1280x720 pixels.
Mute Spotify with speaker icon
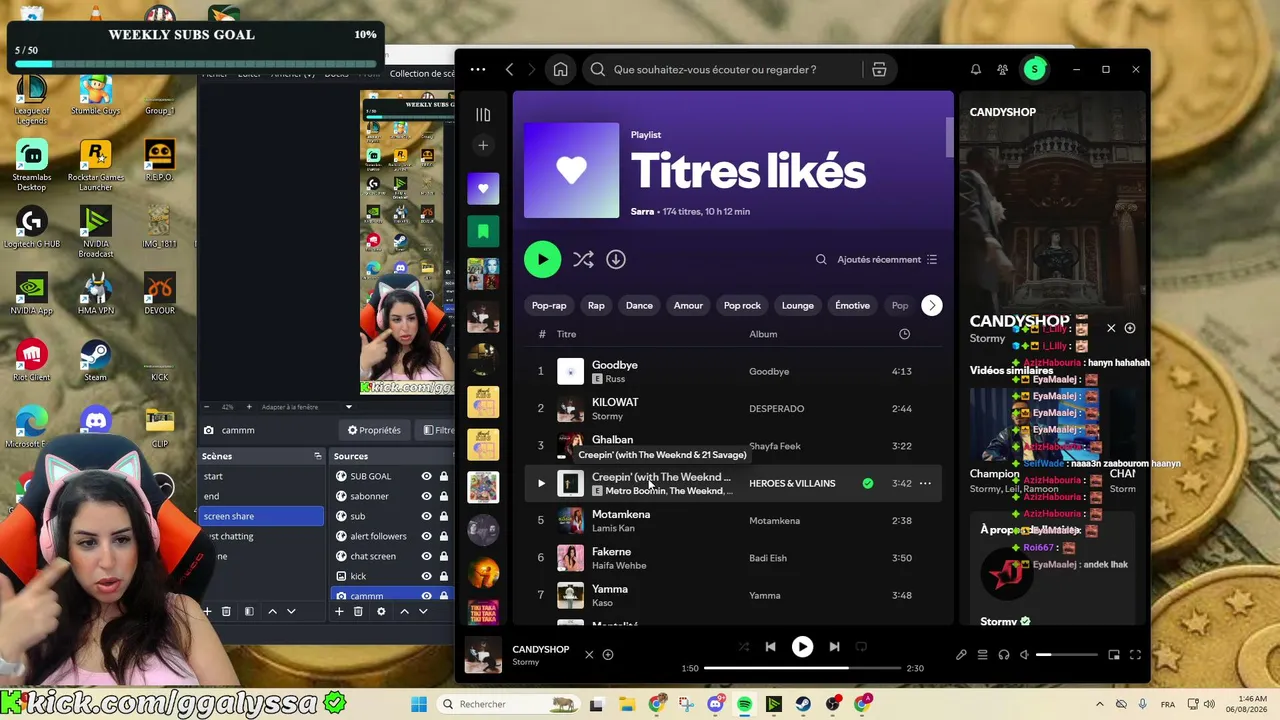click(x=1024, y=655)
